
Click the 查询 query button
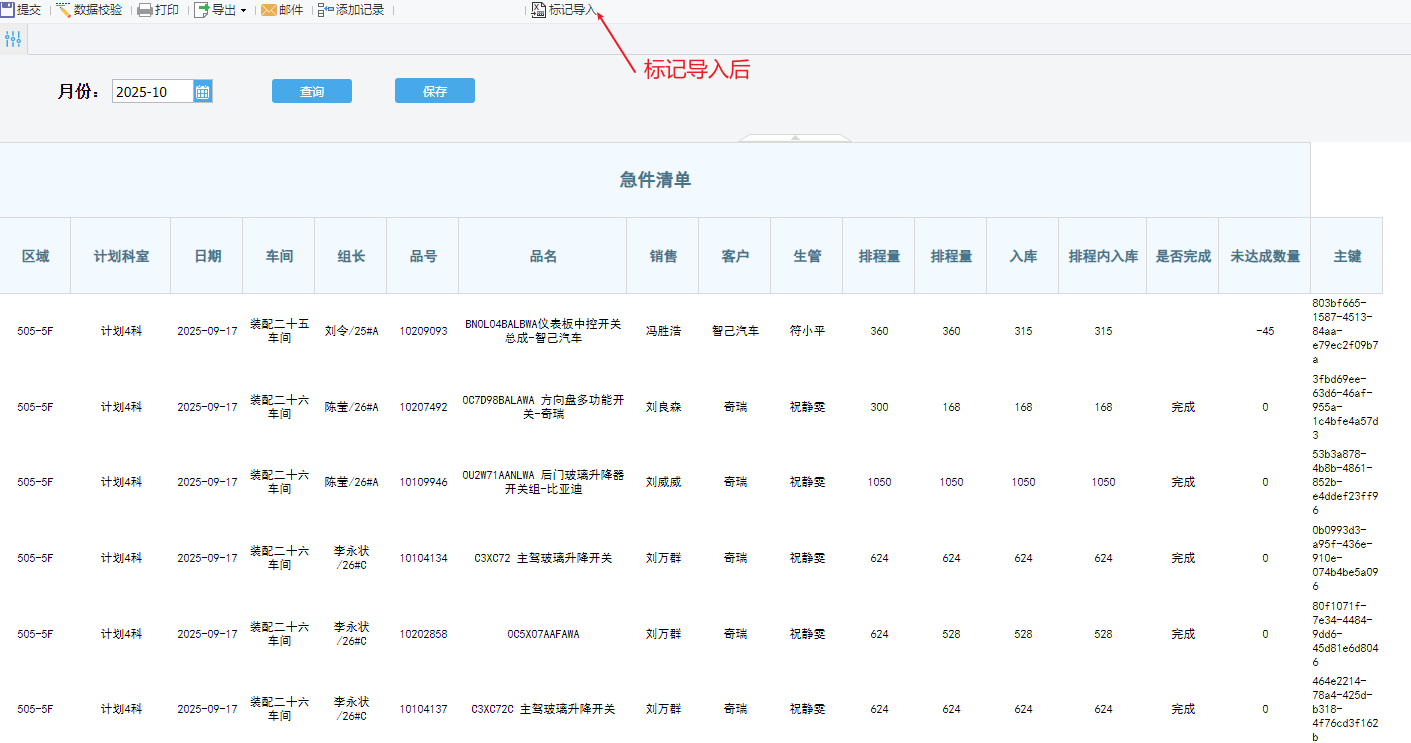(312, 91)
